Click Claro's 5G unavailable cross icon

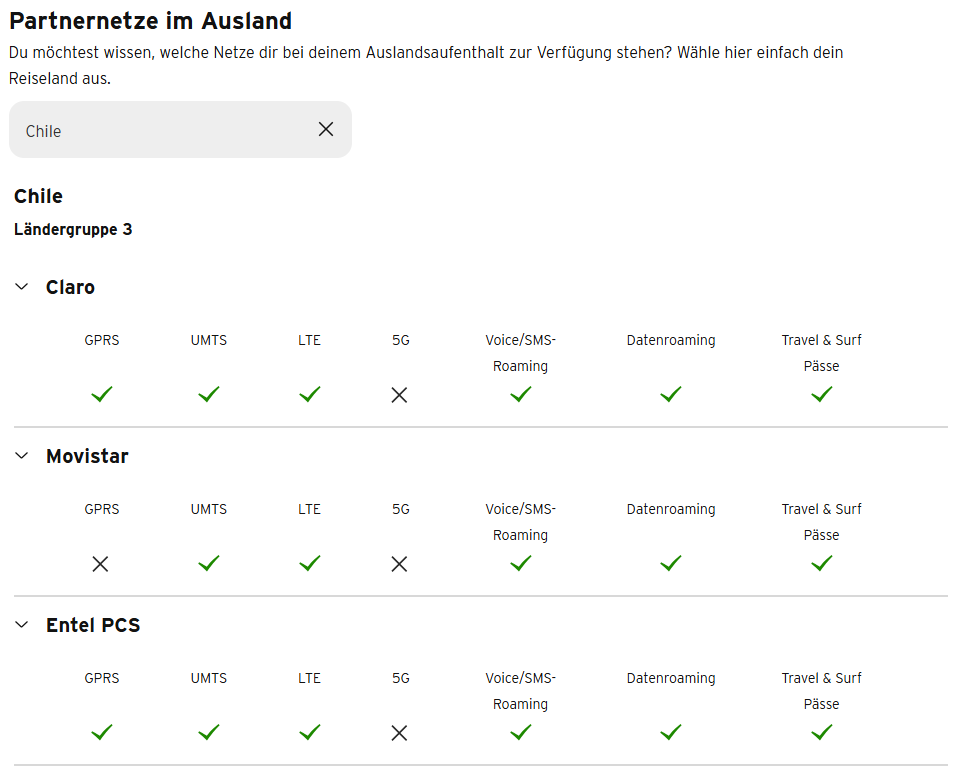click(400, 395)
